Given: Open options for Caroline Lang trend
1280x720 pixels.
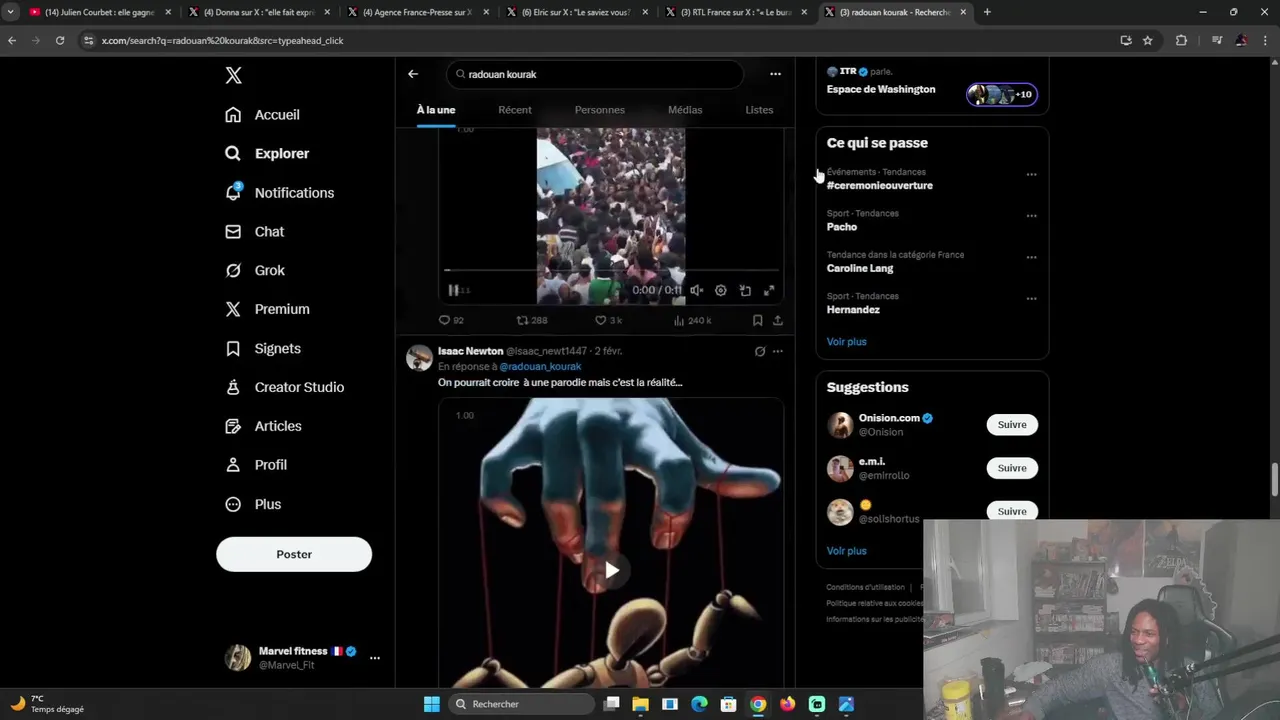Looking at the screenshot, I should coord(1031,258).
